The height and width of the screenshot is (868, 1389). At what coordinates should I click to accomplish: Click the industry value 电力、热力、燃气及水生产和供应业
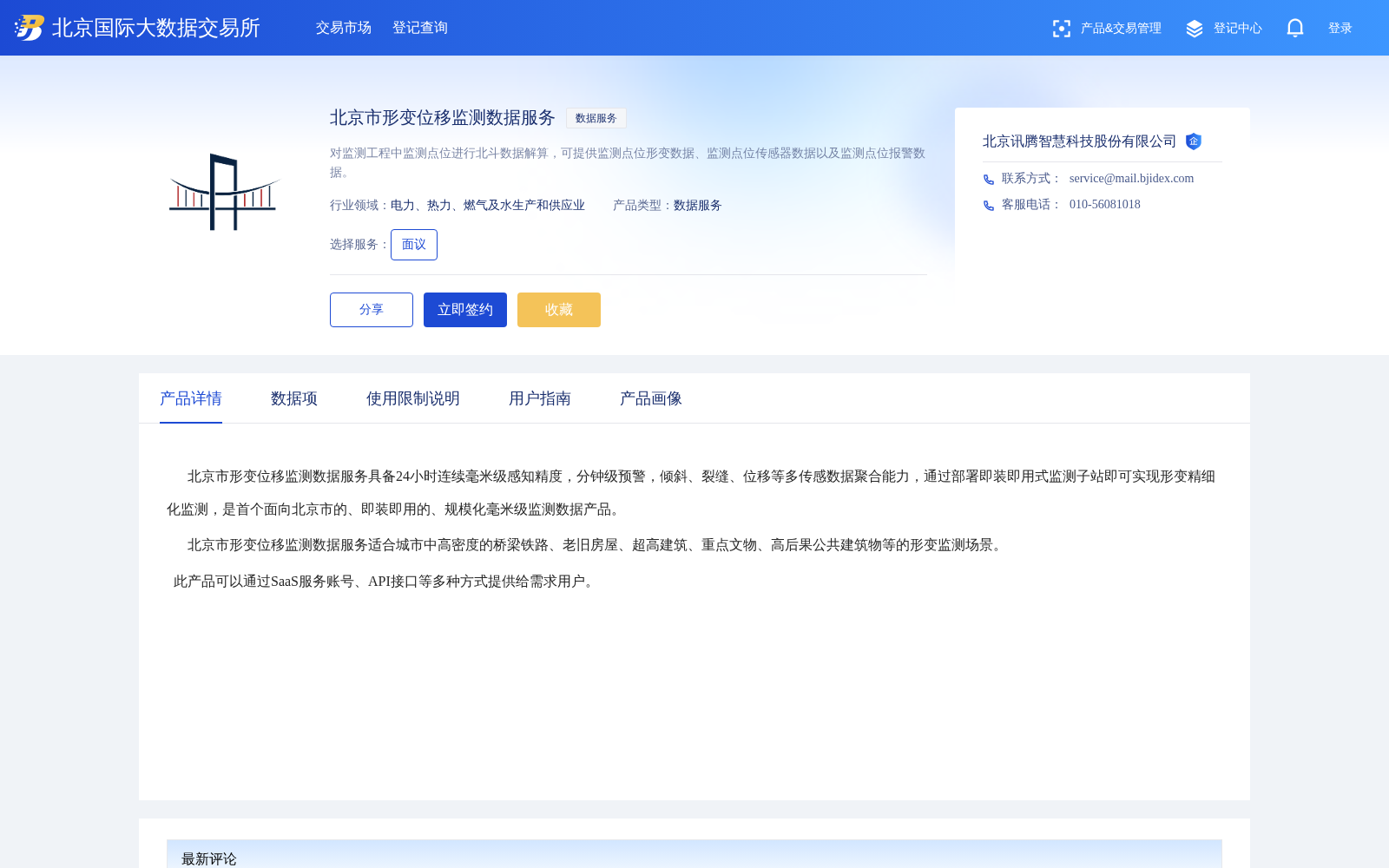(x=488, y=206)
